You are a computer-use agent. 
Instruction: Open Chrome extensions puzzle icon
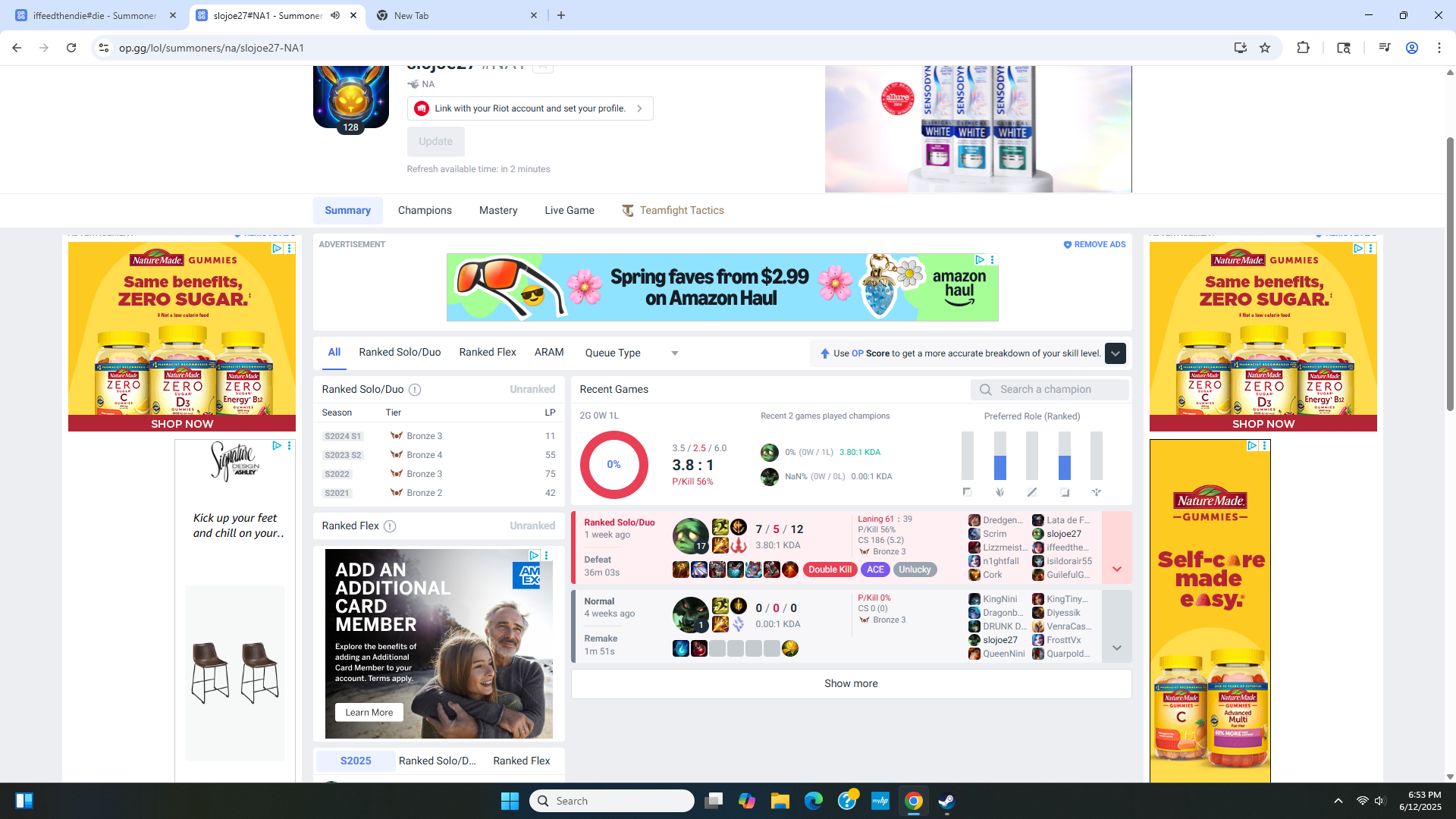[1303, 48]
